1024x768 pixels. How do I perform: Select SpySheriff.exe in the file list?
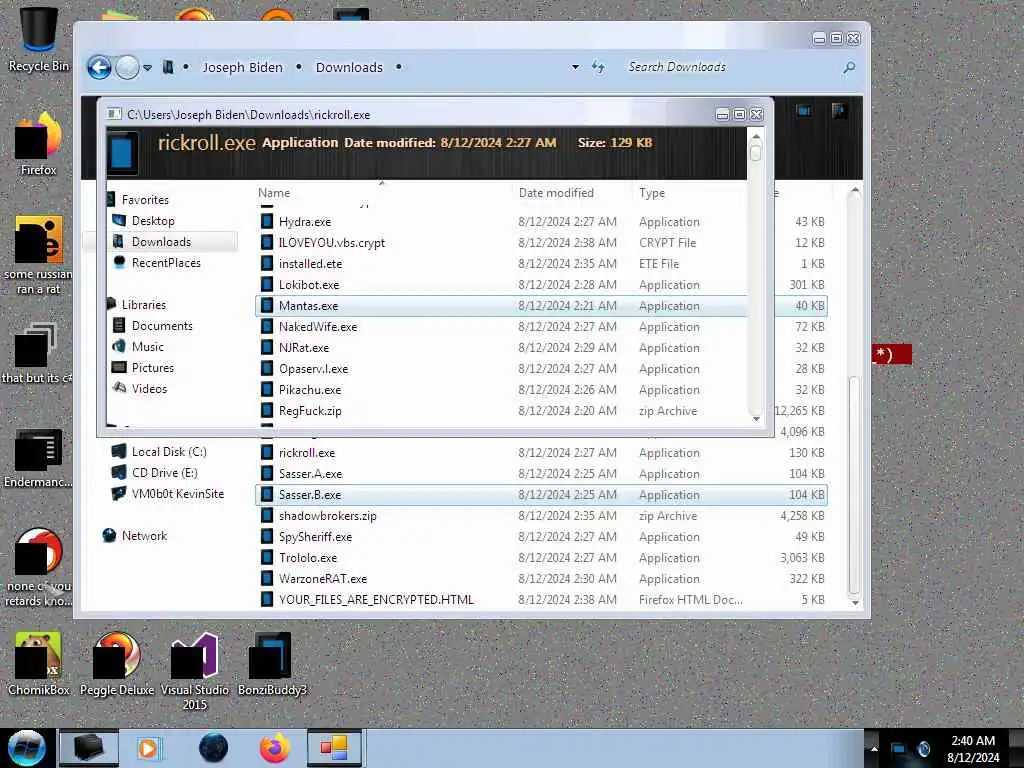click(x=315, y=537)
